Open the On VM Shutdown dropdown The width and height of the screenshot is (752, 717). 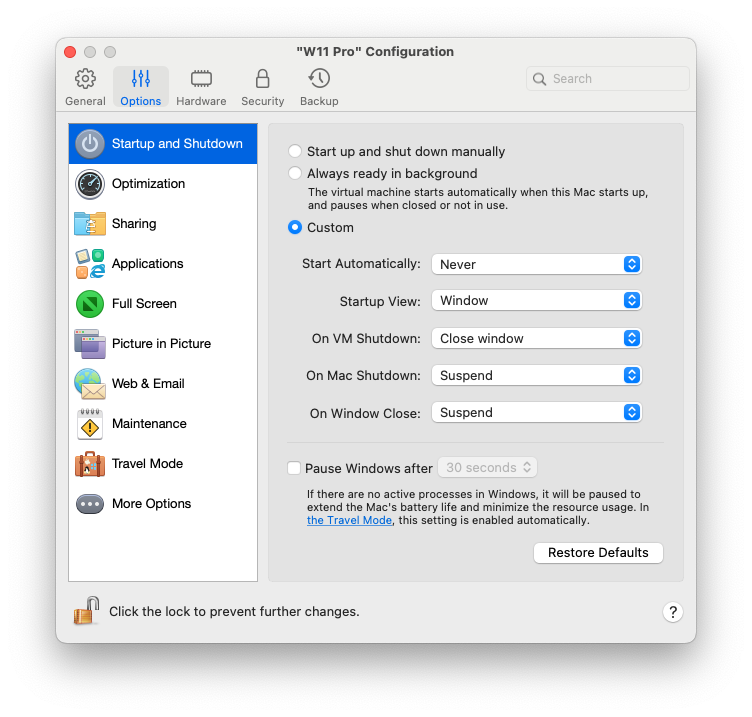537,339
